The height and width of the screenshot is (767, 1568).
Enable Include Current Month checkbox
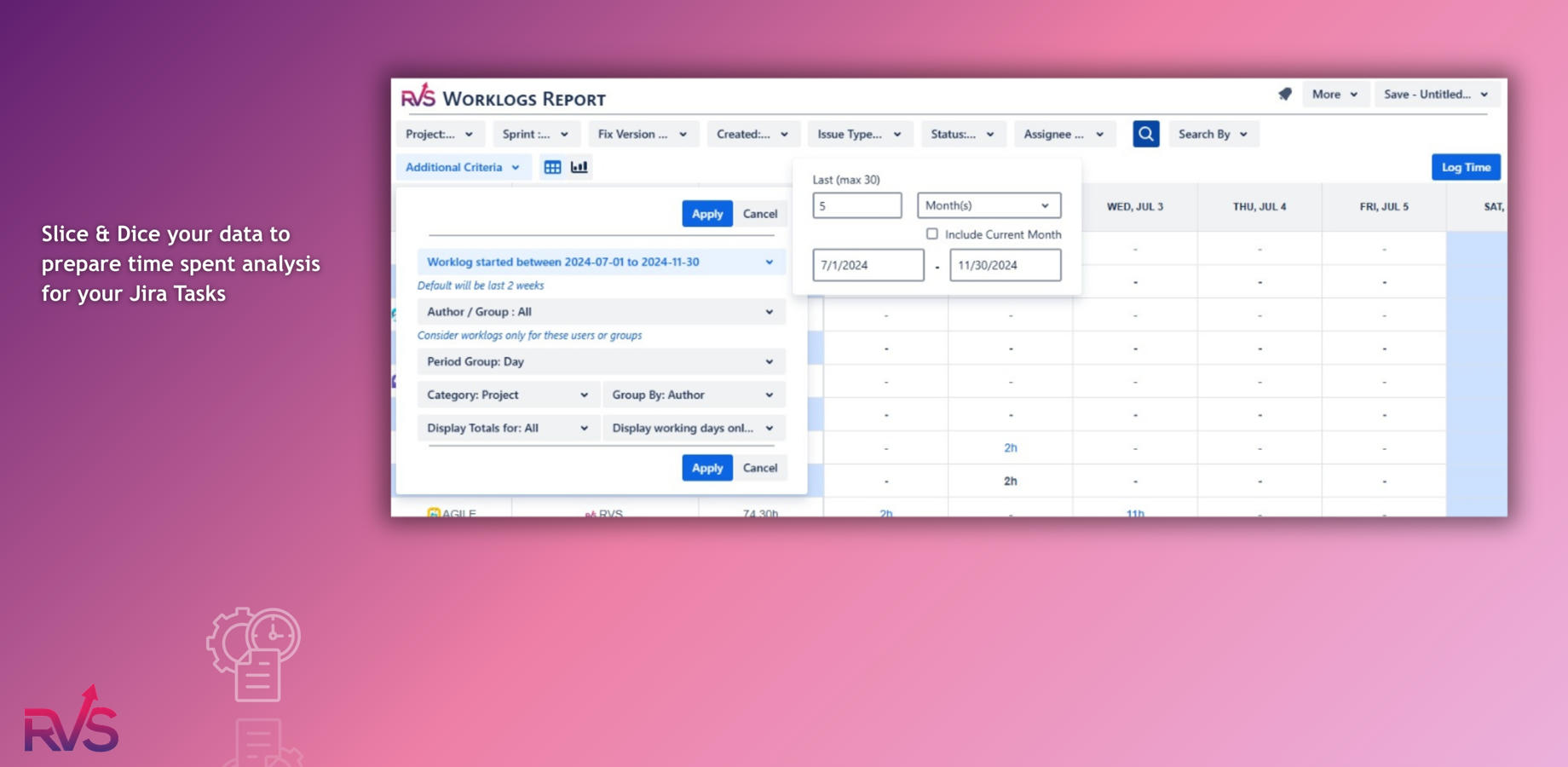point(932,234)
